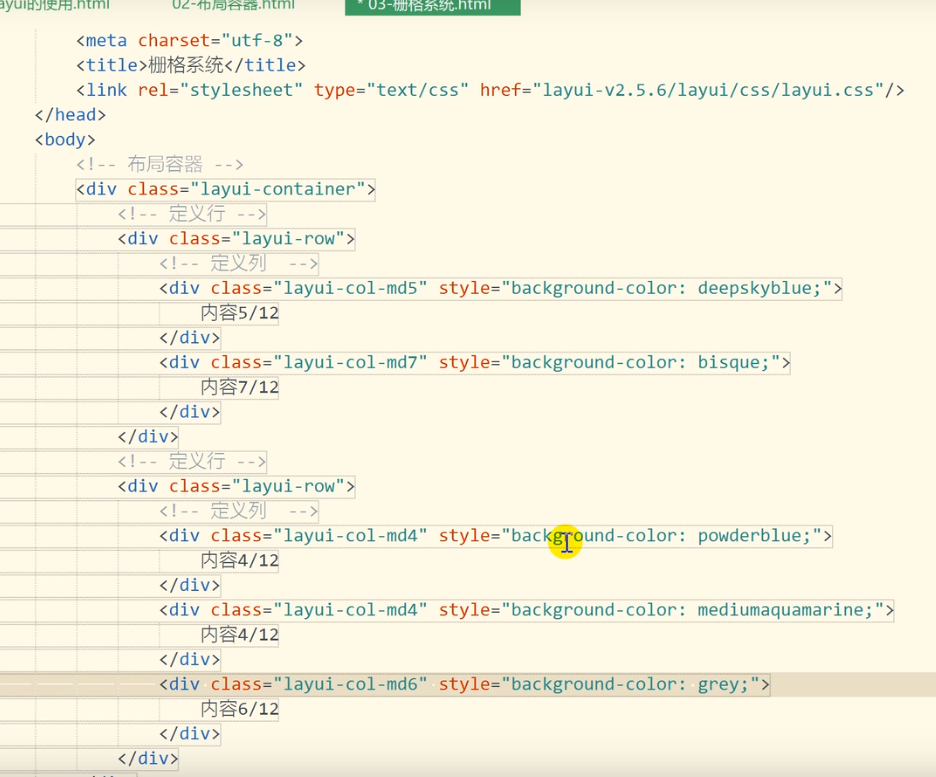Click the powderblue color value
The width and height of the screenshot is (936, 777).
click(750, 535)
